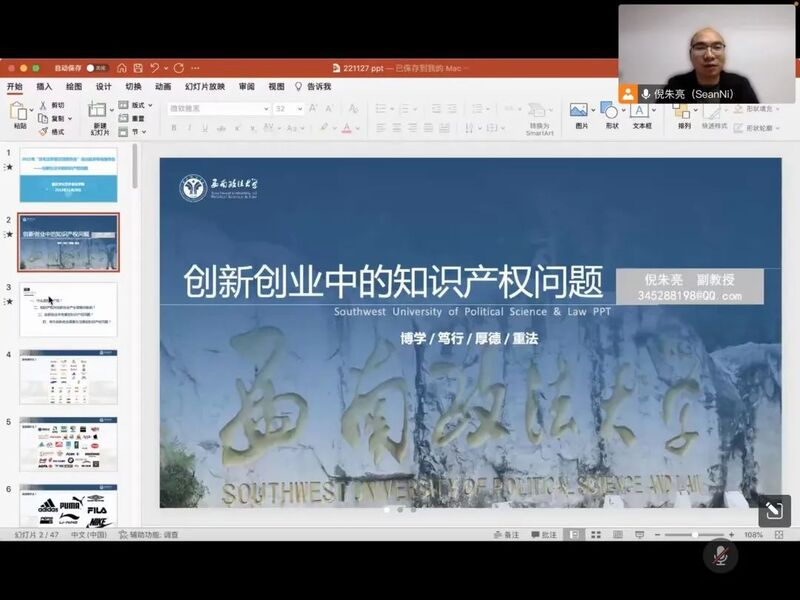Click the Home icon in title bar
Viewport: 800px width, 600px height.
(121, 68)
